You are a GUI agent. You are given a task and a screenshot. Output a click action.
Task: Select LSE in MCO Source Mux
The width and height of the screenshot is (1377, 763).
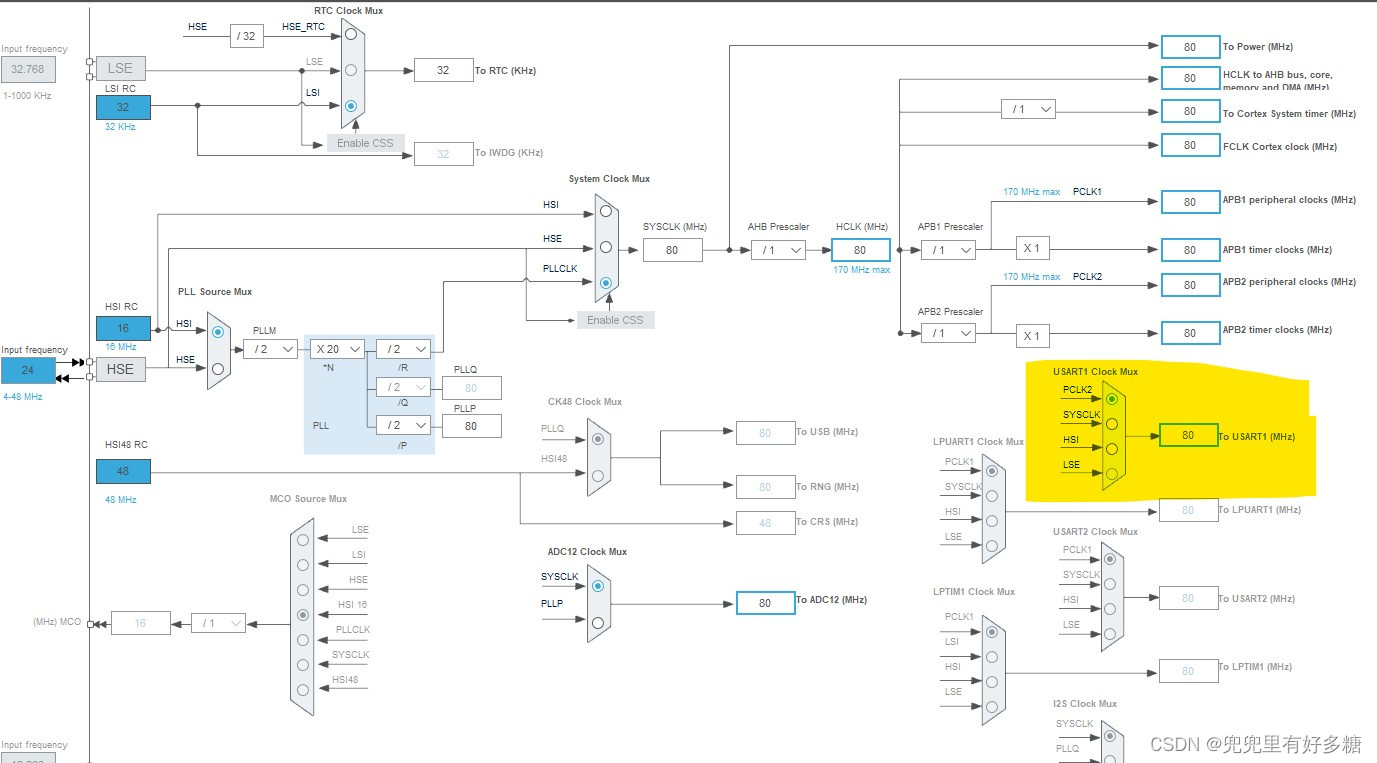point(303,538)
